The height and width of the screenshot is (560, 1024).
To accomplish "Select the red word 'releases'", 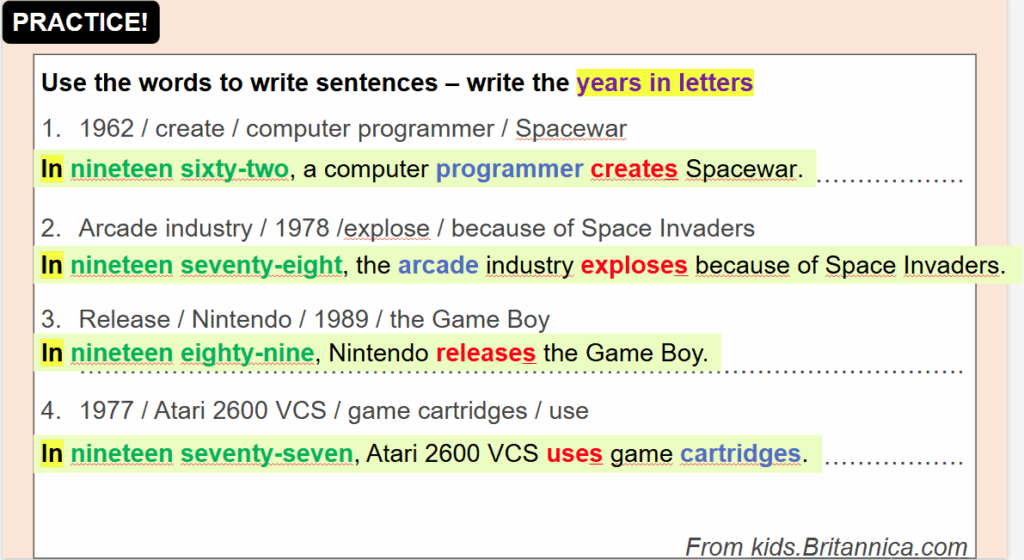I will pyautogui.click(x=486, y=353).
